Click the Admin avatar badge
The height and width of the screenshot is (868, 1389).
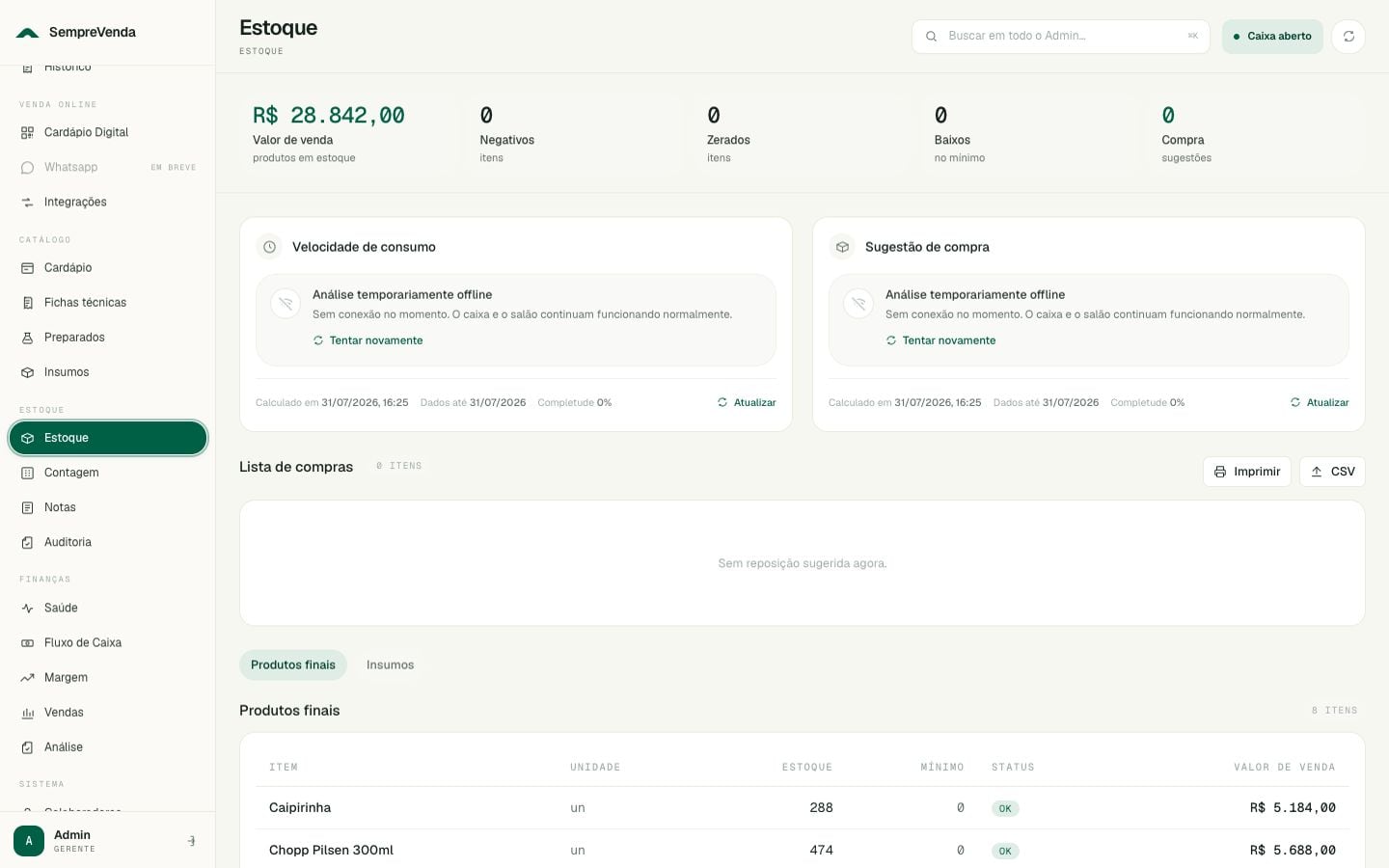click(x=29, y=841)
